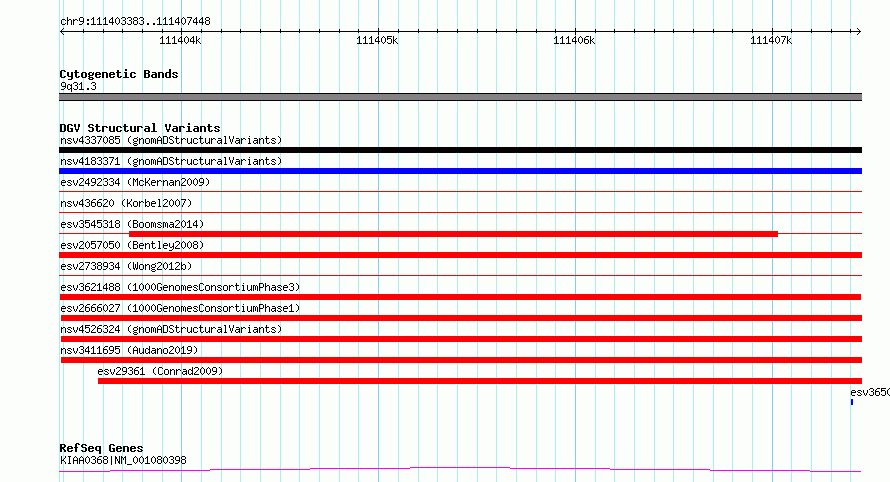
Task: Click the 111407k ruler position
Action: click(x=771, y=40)
